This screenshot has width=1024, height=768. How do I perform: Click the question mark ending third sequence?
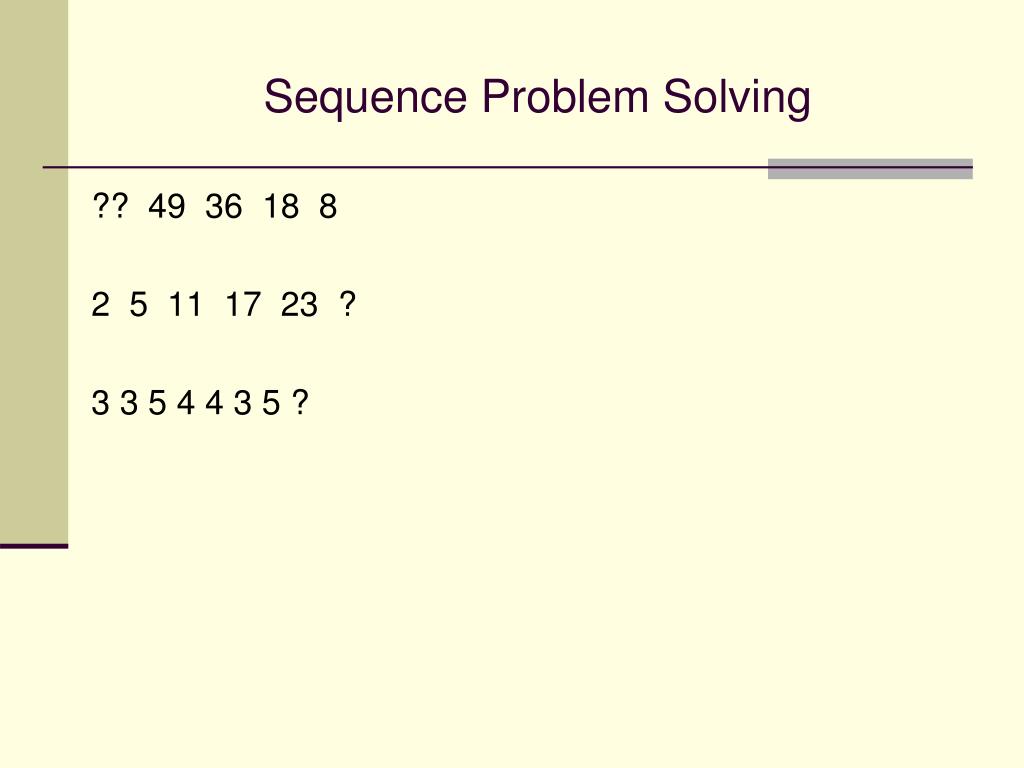pos(300,402)
